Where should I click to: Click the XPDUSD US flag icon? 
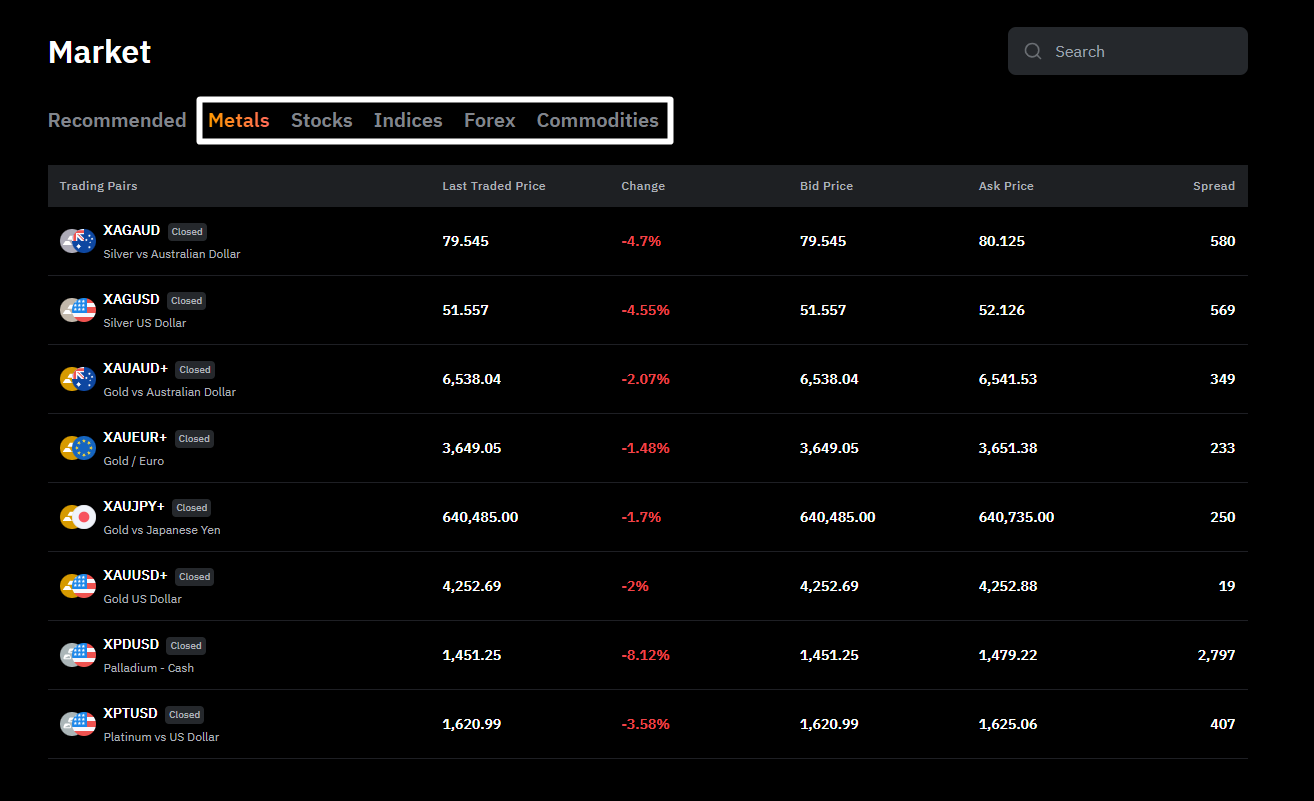coord(77,655)
